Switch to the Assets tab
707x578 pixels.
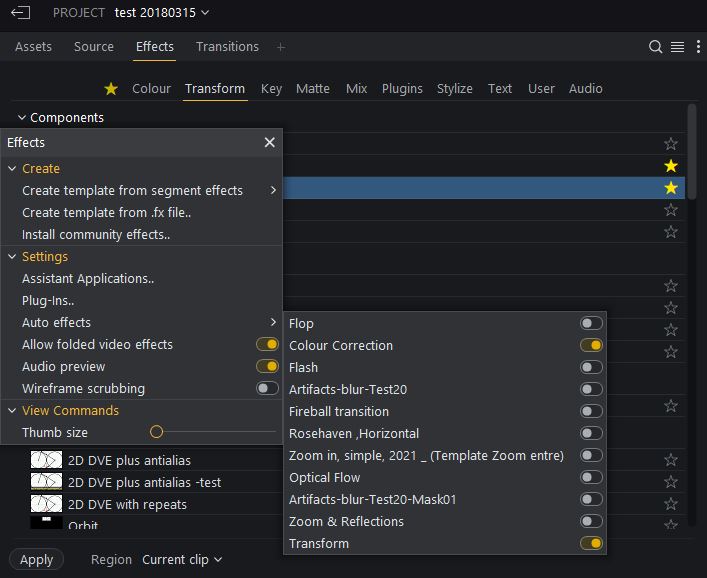[33, 46]
